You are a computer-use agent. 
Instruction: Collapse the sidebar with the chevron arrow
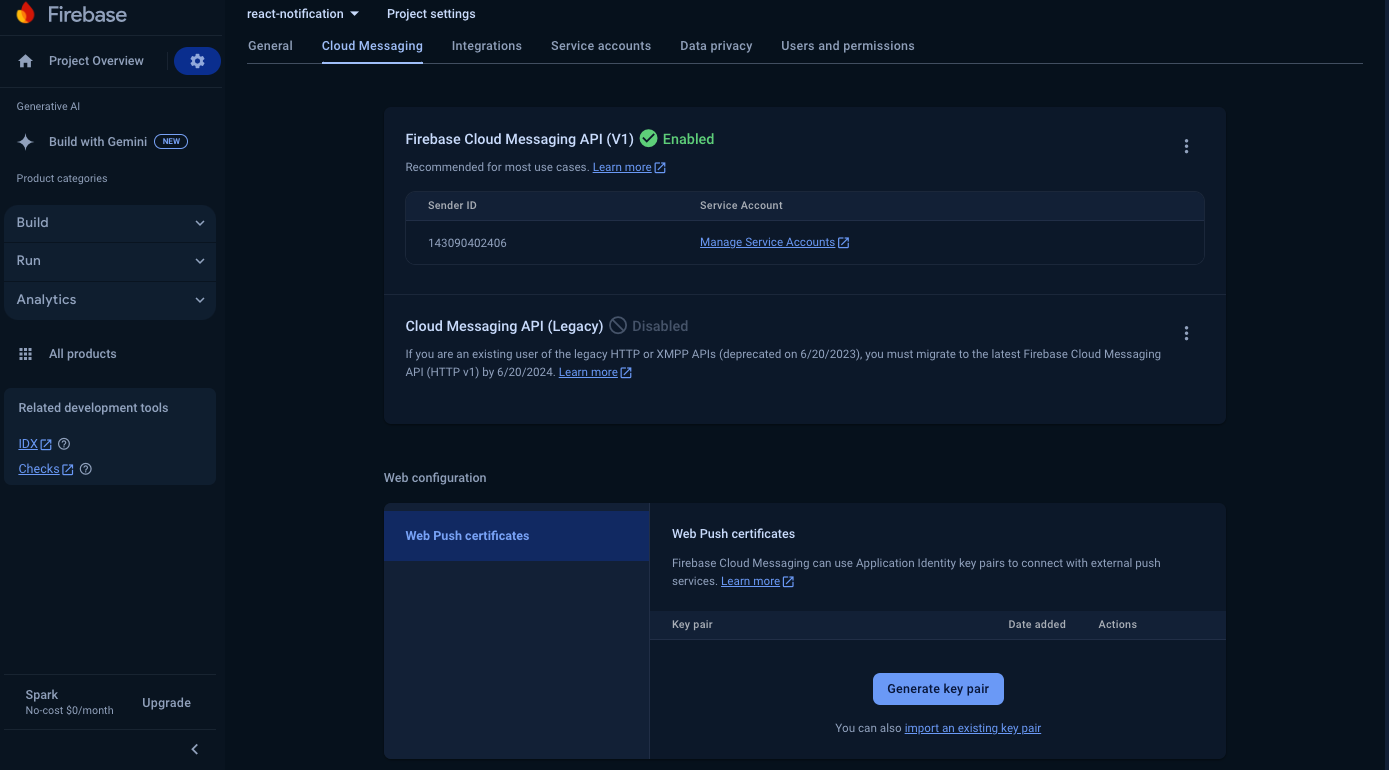point(195,749)
